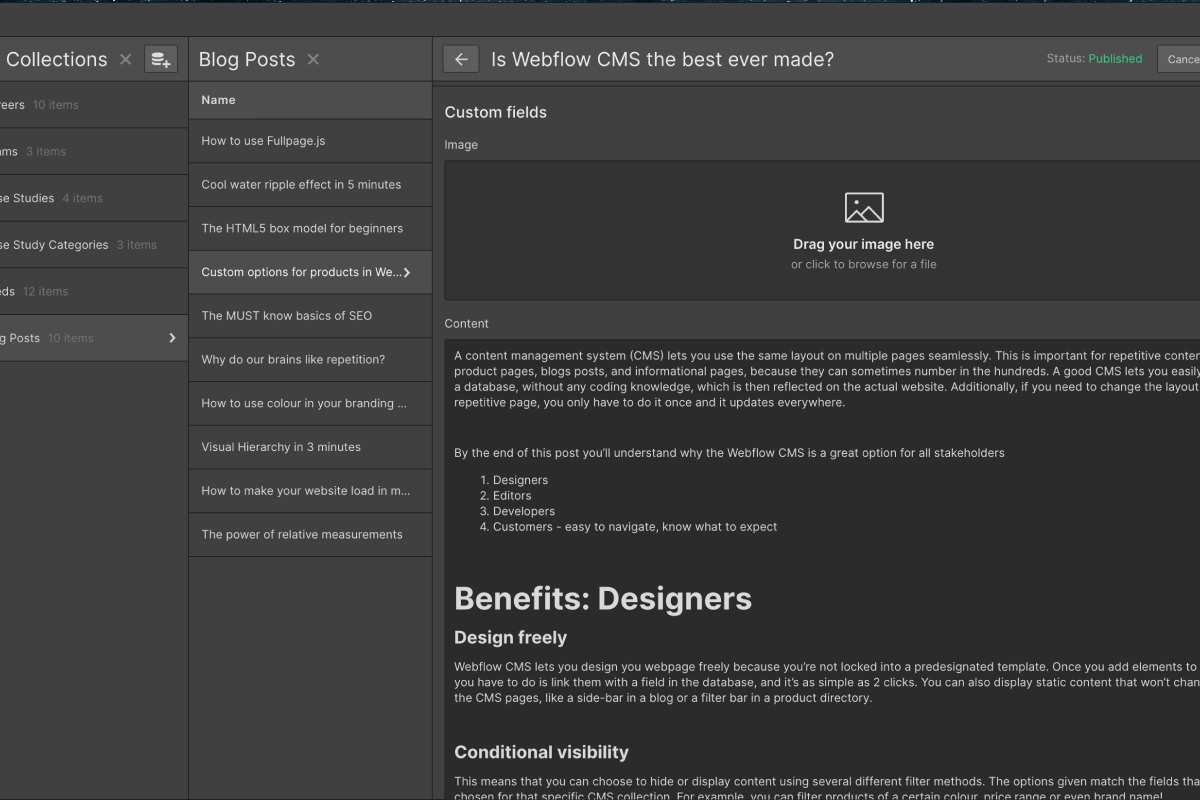Open 'How to make your website load' post

310,491
